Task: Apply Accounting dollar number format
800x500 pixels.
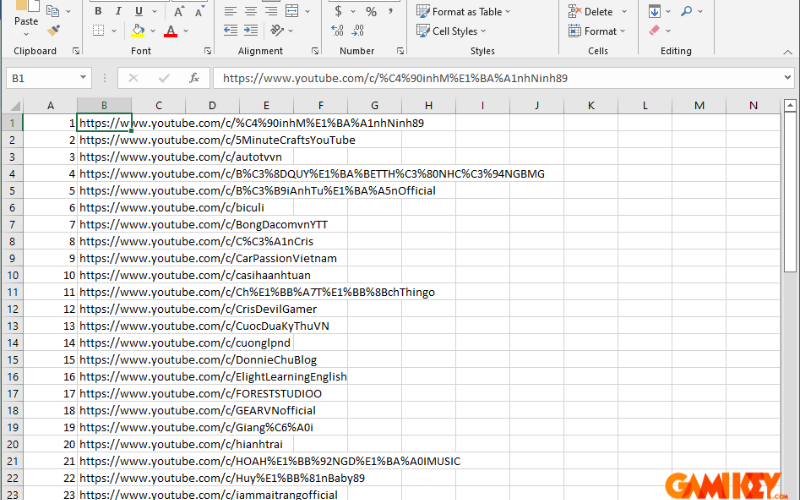Action: (x=339, y=12)
